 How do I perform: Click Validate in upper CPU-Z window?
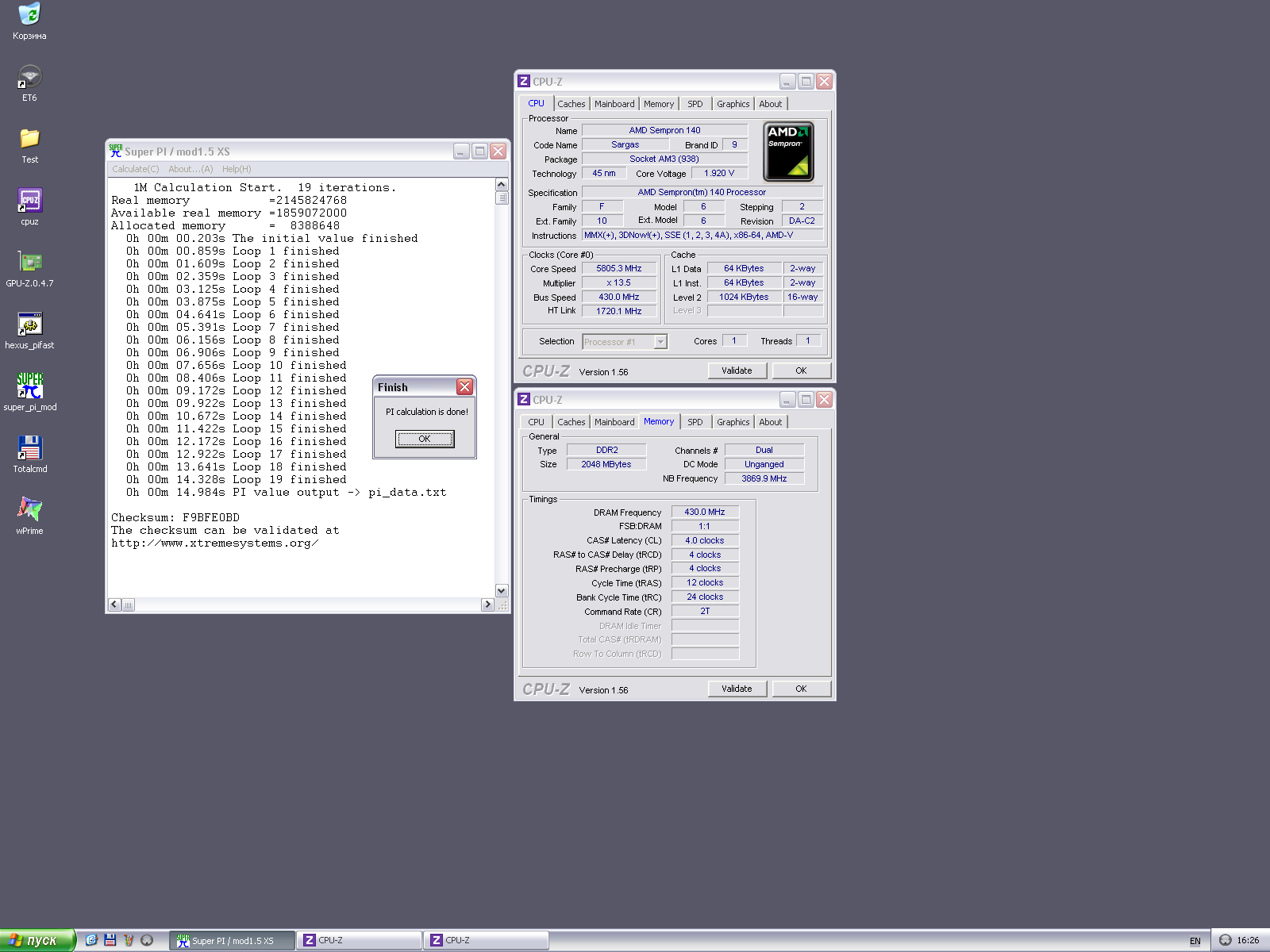tap(737, 370)
